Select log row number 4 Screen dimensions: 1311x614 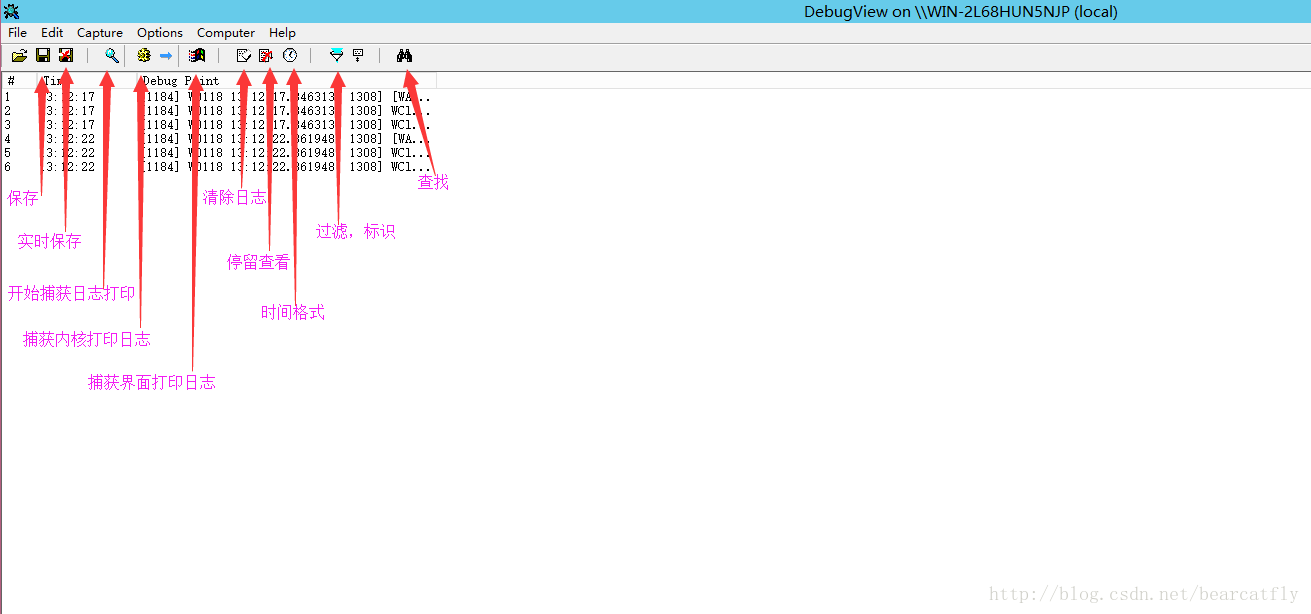218,139
